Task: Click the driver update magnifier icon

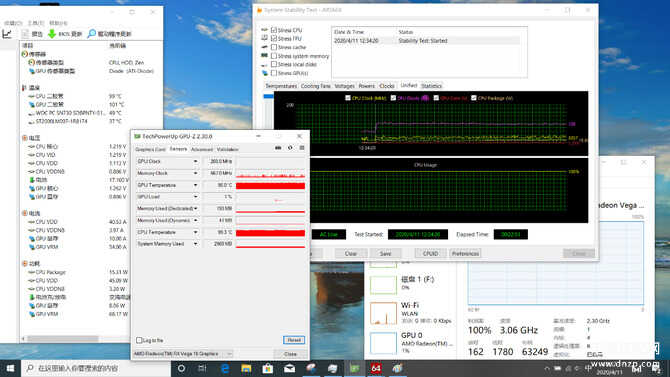Action: pyautogui.click(x=91, y=34)
